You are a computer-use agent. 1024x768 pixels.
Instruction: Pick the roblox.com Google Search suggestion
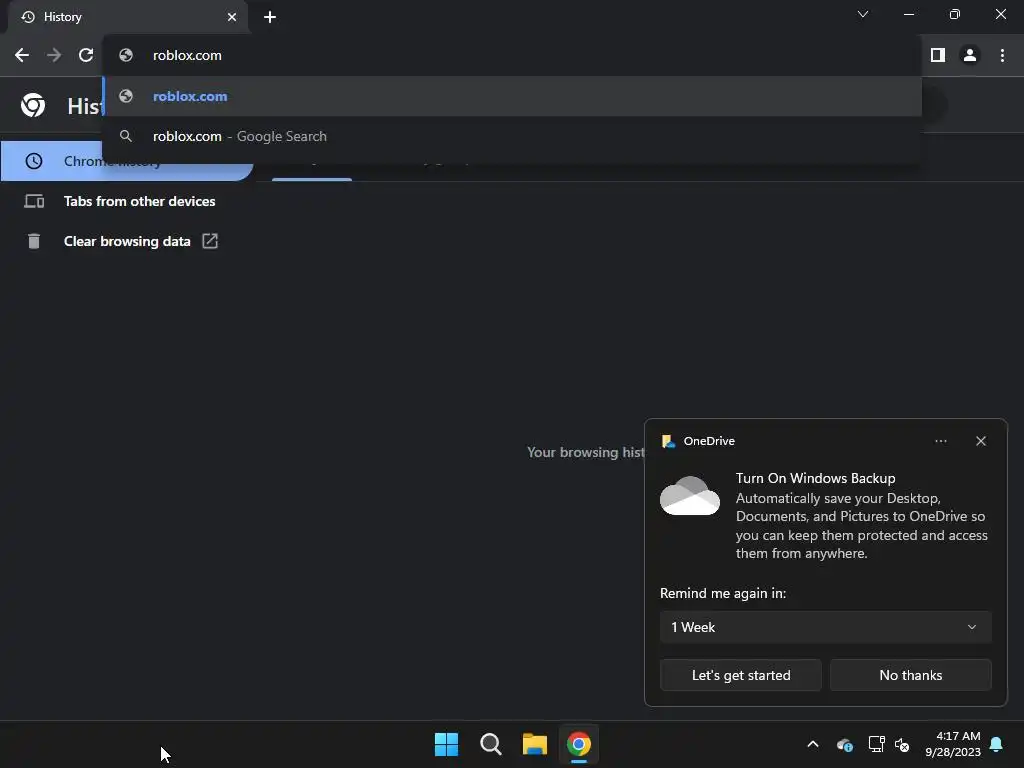(x=513, y=136)
